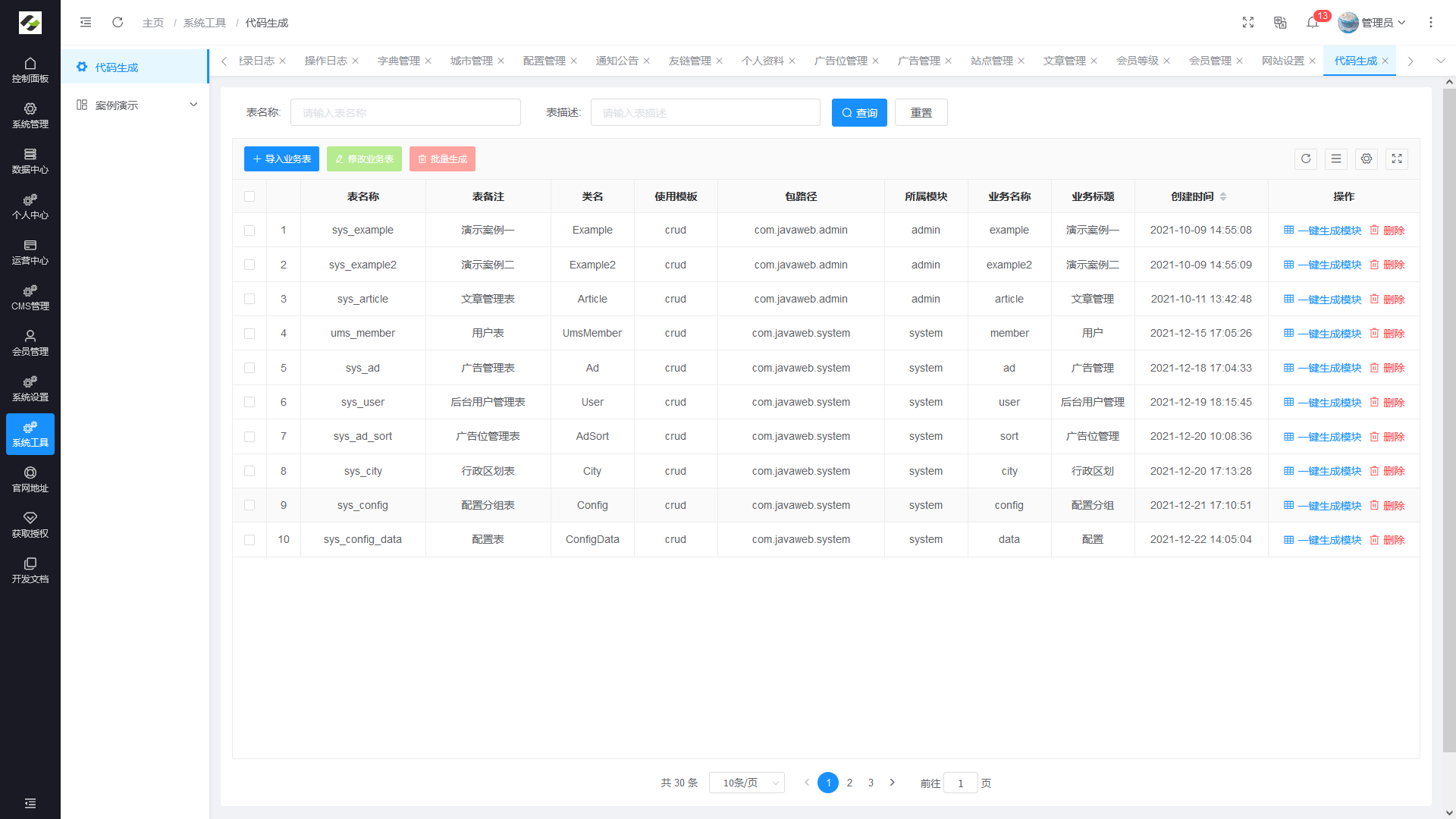
Task: Open column settings with the gear icon
Action: pos(1367,158)
